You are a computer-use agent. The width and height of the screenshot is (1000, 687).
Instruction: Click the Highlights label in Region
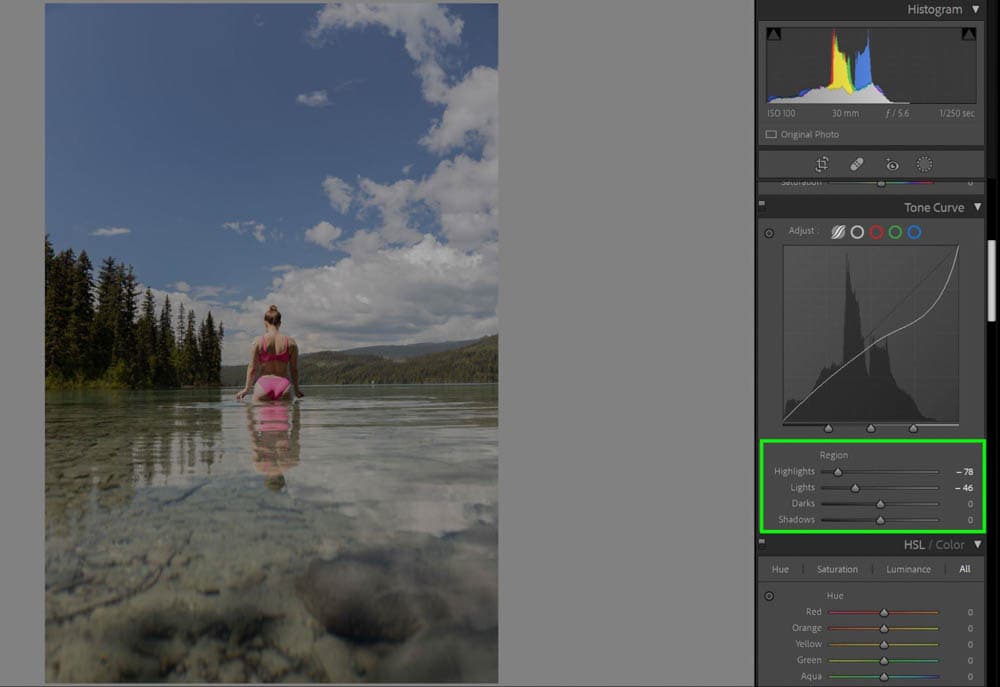794,471
